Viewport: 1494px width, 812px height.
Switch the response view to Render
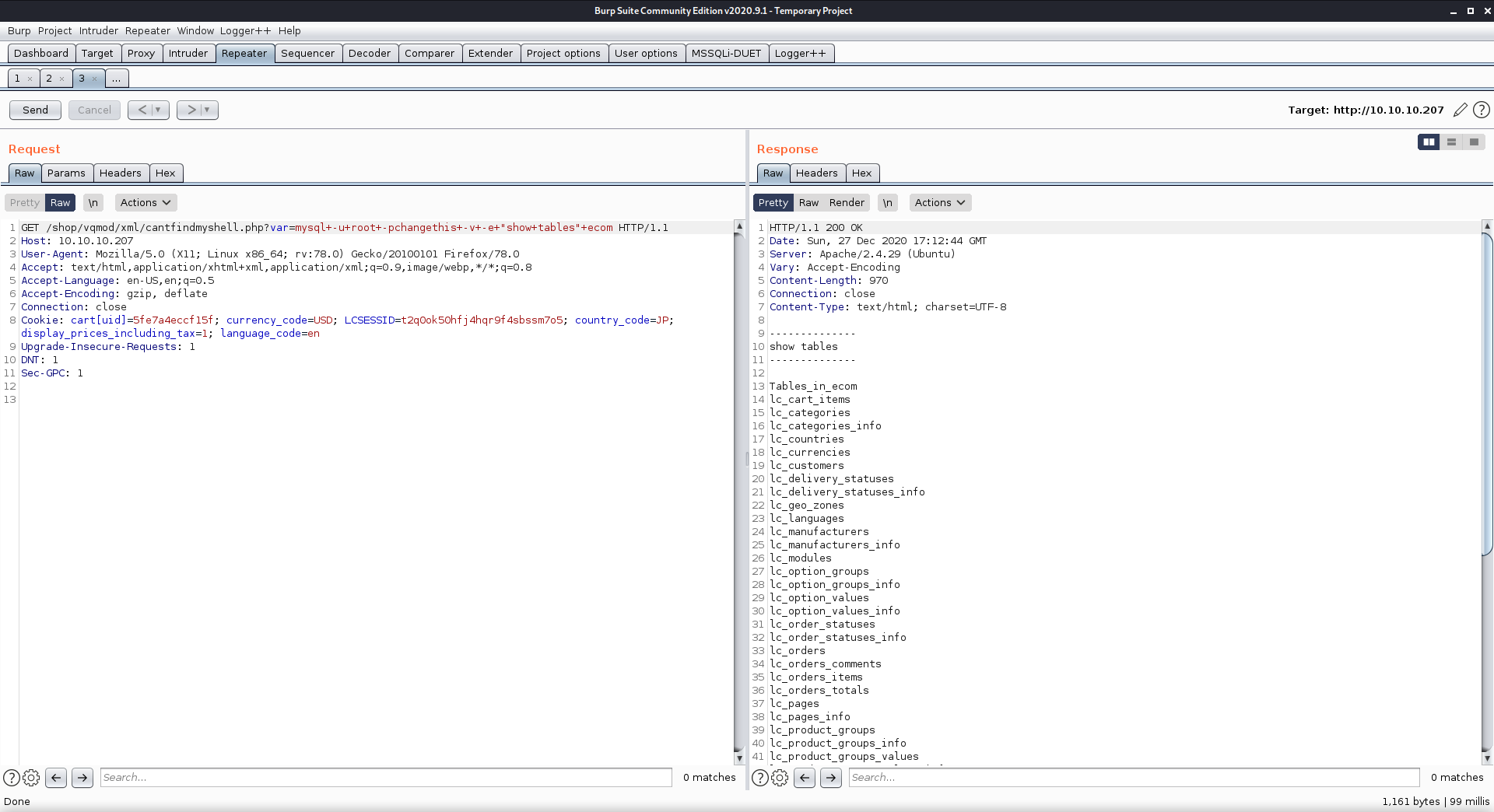pyautogui.click(x=847, y=202)
